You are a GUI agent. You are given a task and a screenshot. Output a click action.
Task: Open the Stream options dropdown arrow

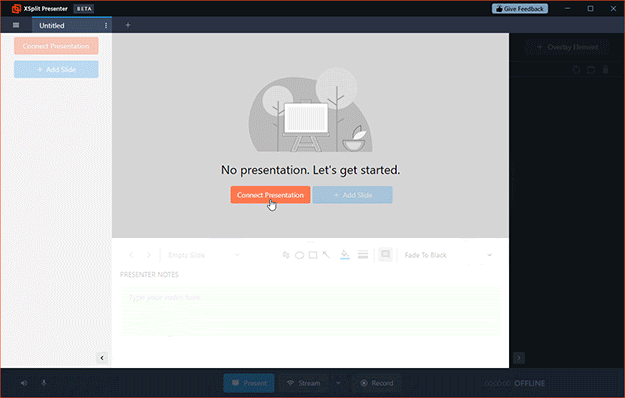point(338,383)
